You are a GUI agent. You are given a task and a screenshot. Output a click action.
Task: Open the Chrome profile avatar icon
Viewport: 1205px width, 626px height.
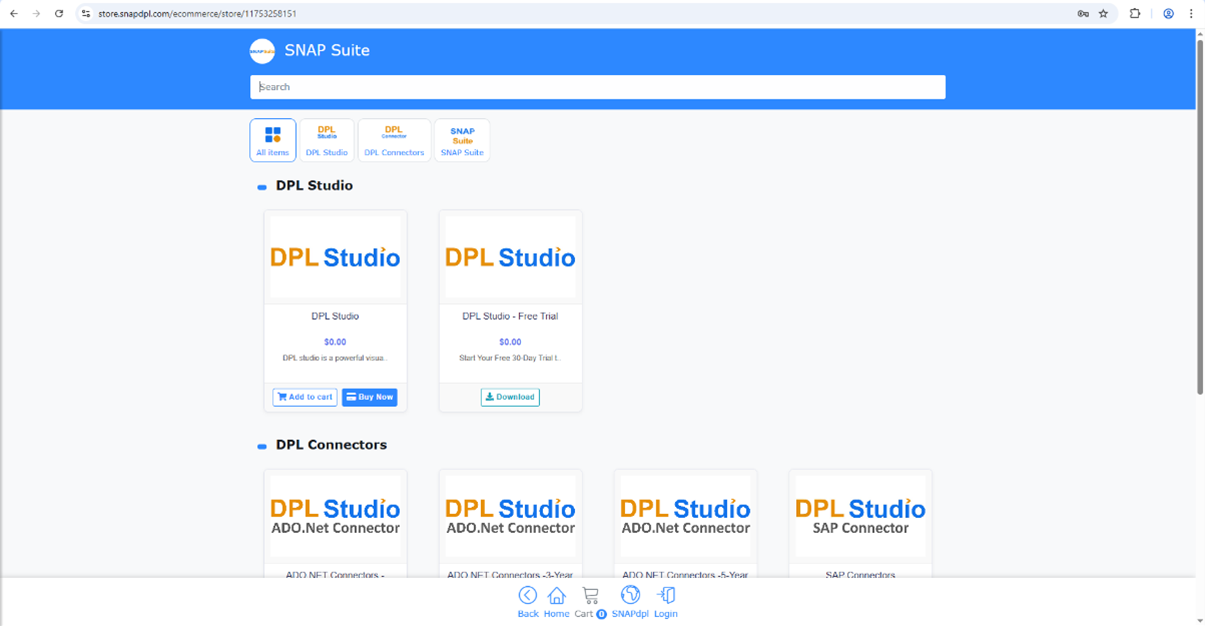click(x=1168, y=14)
